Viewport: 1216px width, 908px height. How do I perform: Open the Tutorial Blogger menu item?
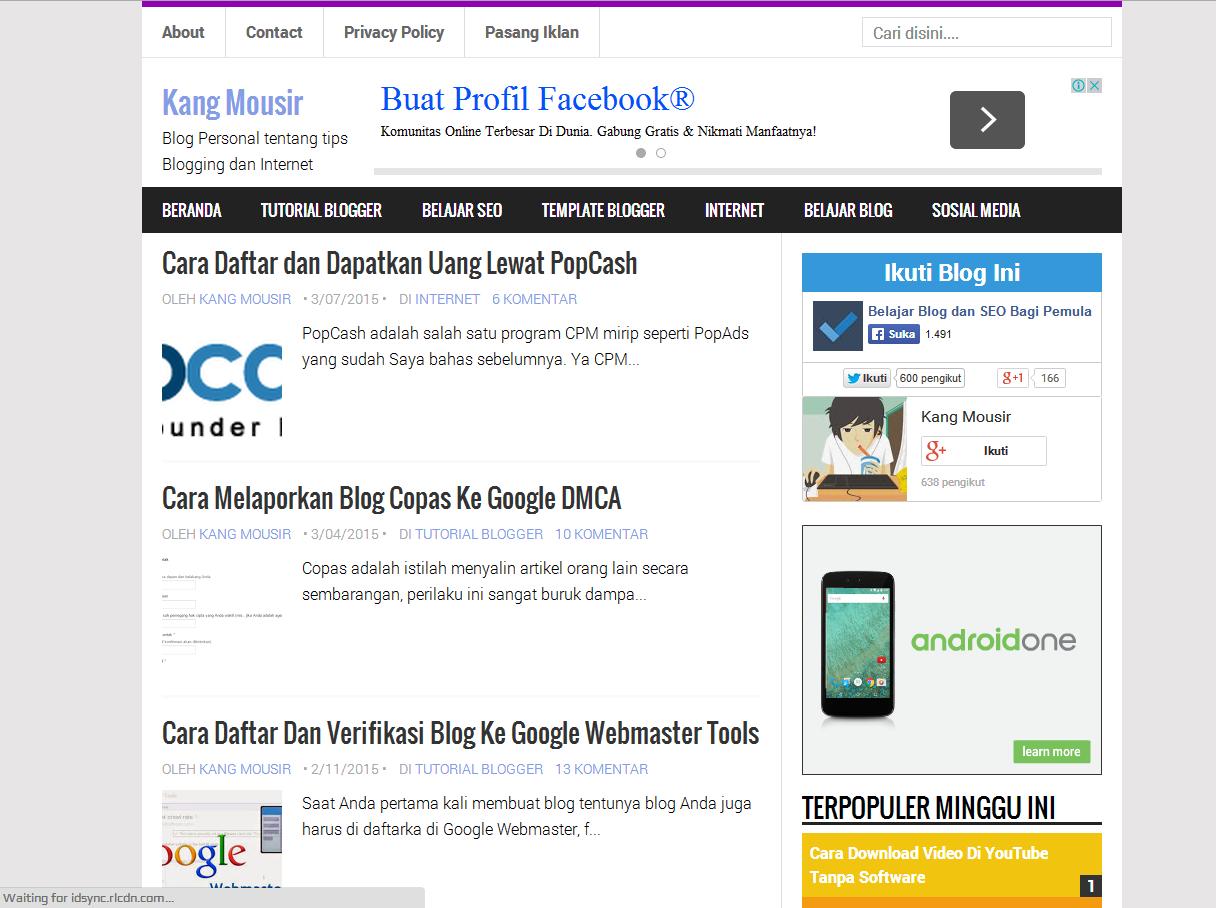(321, 210)
